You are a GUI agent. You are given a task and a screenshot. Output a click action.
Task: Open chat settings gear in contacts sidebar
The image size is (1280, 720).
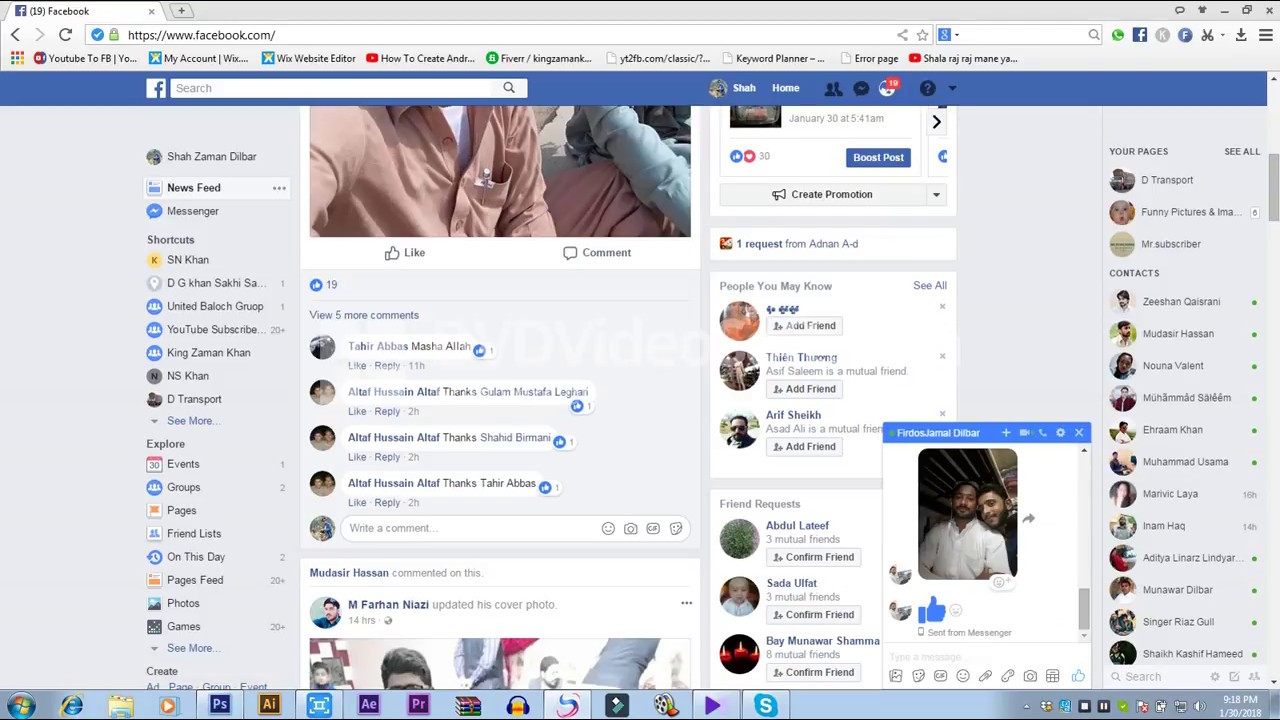click(1215, 677)
